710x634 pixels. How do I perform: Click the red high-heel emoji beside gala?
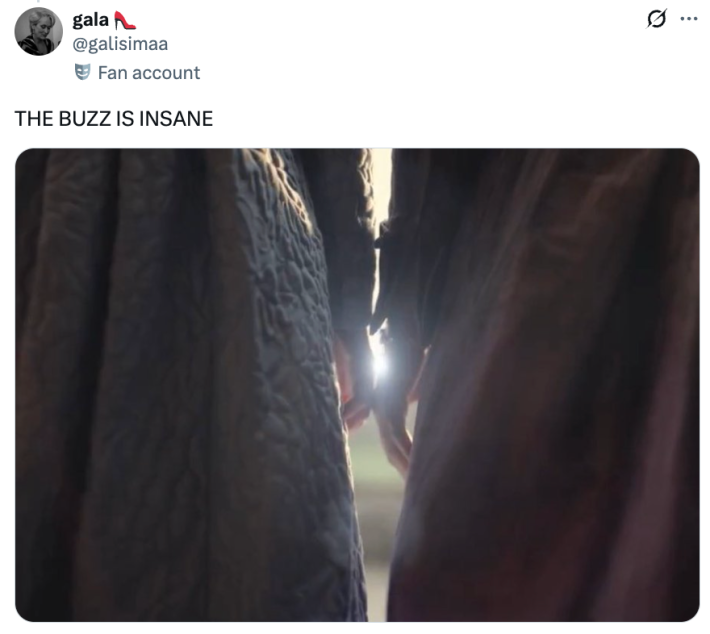click(125, 20)
